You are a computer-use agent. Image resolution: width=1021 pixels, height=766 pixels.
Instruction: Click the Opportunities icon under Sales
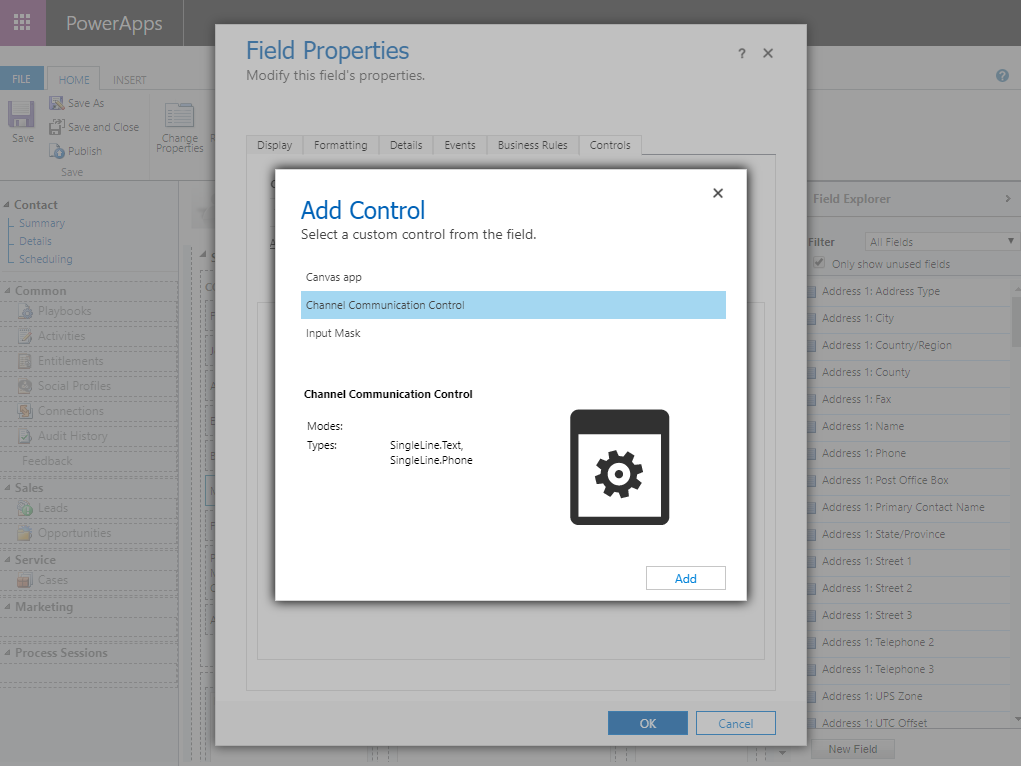click(25, 533)
